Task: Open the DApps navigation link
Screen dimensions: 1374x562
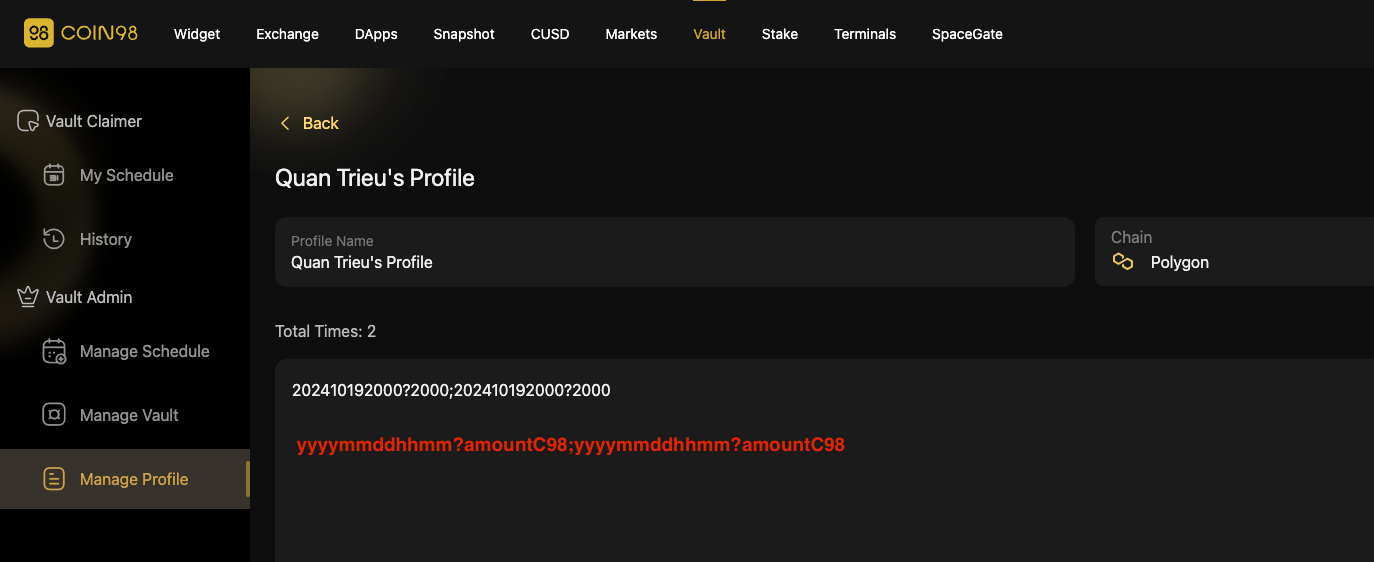Action: pyautogui.click(x=376, y=34)
